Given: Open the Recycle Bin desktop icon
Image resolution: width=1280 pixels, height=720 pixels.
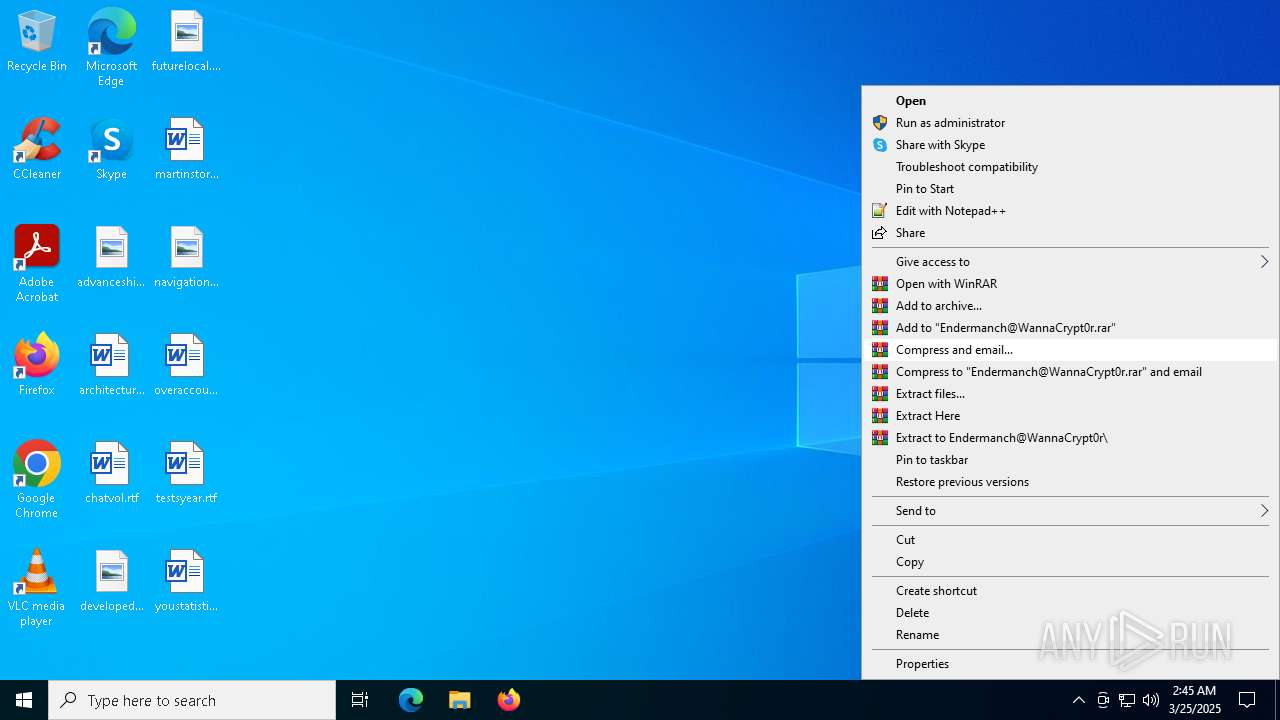Looking at the screenshot, I should pos(37,42).
